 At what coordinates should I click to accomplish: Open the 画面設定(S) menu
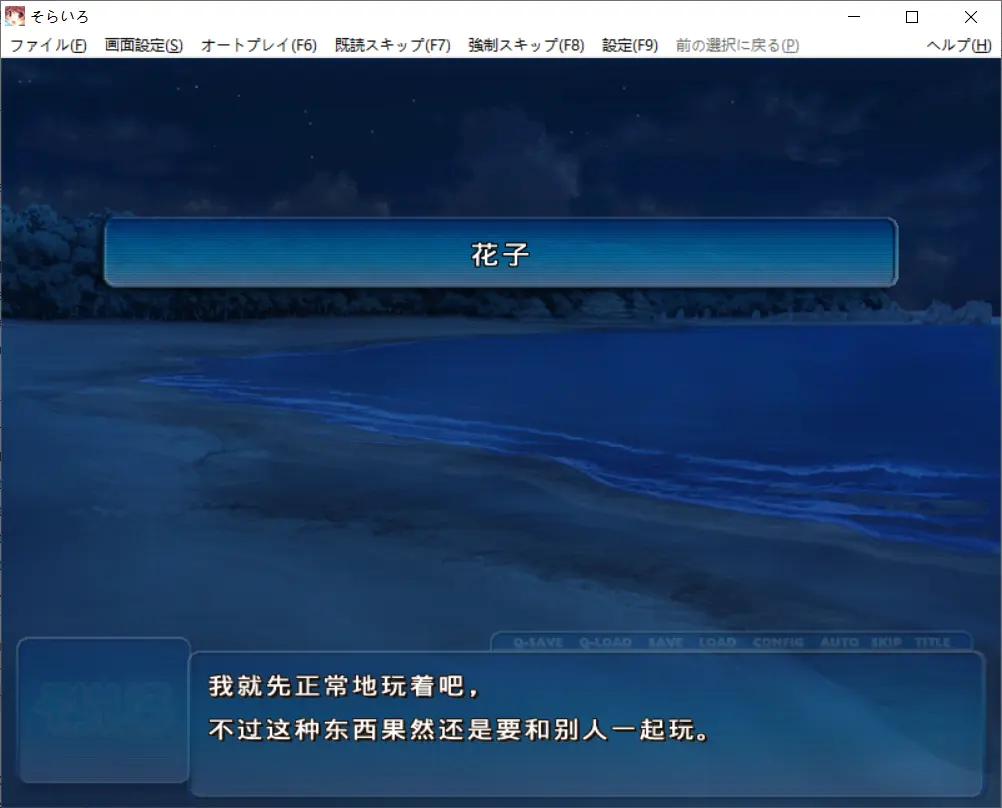[x=144, y=45]
